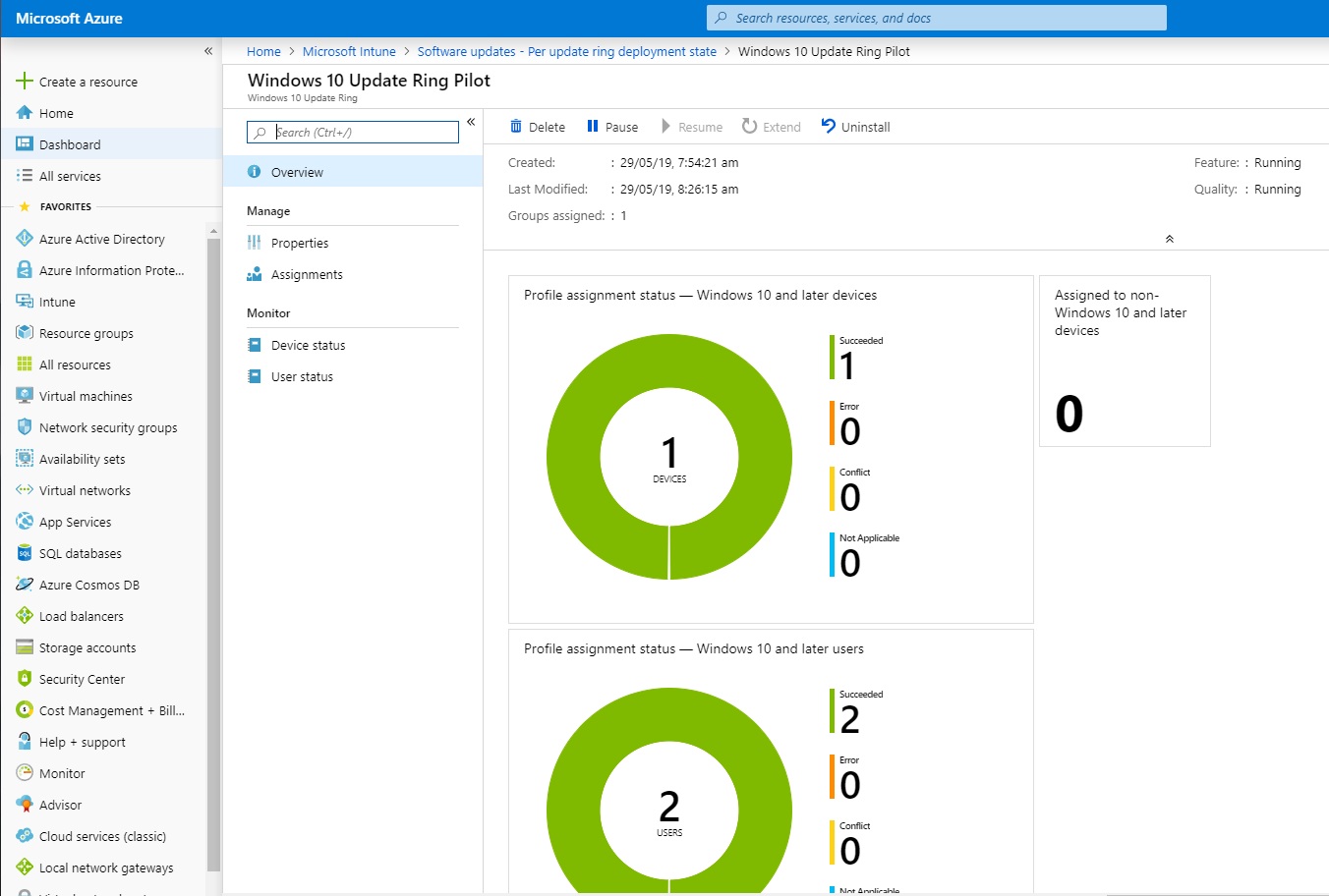This screenshot has height=896, width=1329.
Task: Click the Assignments people icon
Action: [255, 274]
